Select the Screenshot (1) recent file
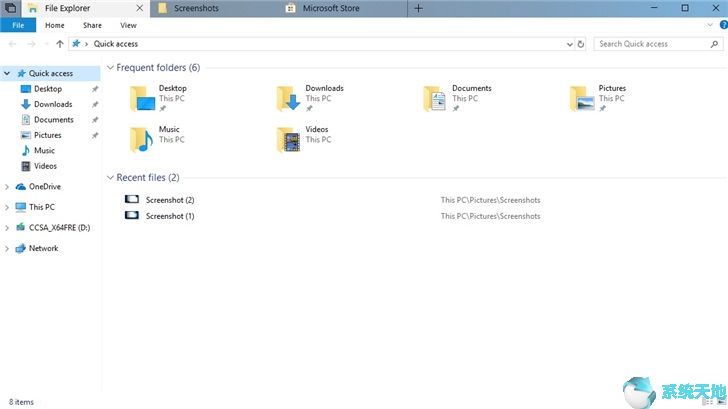The width and height of the screenshot is (728, 409). [170, 216]
